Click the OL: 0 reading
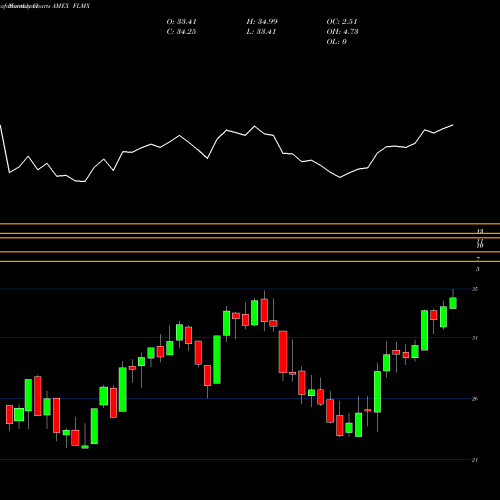The height and width of the screenshot is (500, 500). [336, 42]
